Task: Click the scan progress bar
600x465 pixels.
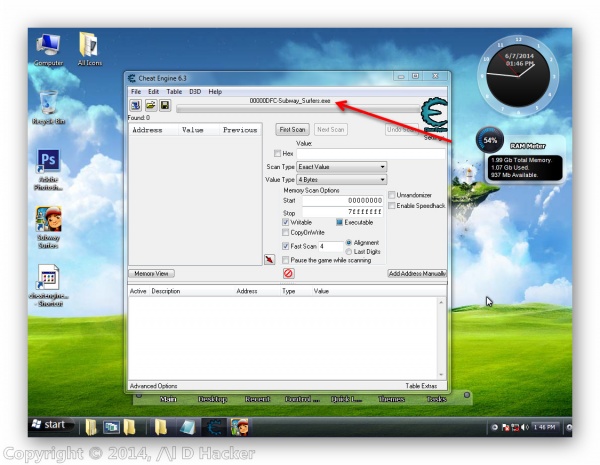Action: (x=298, y=109)
